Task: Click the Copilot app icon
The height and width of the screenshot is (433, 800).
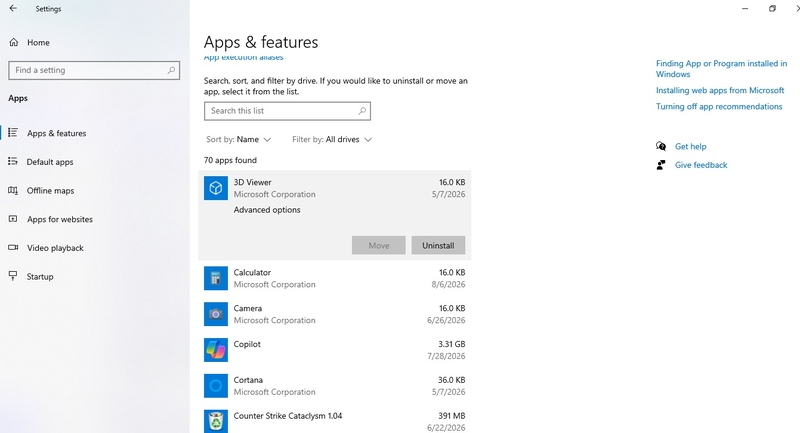Action: point(216,350)
